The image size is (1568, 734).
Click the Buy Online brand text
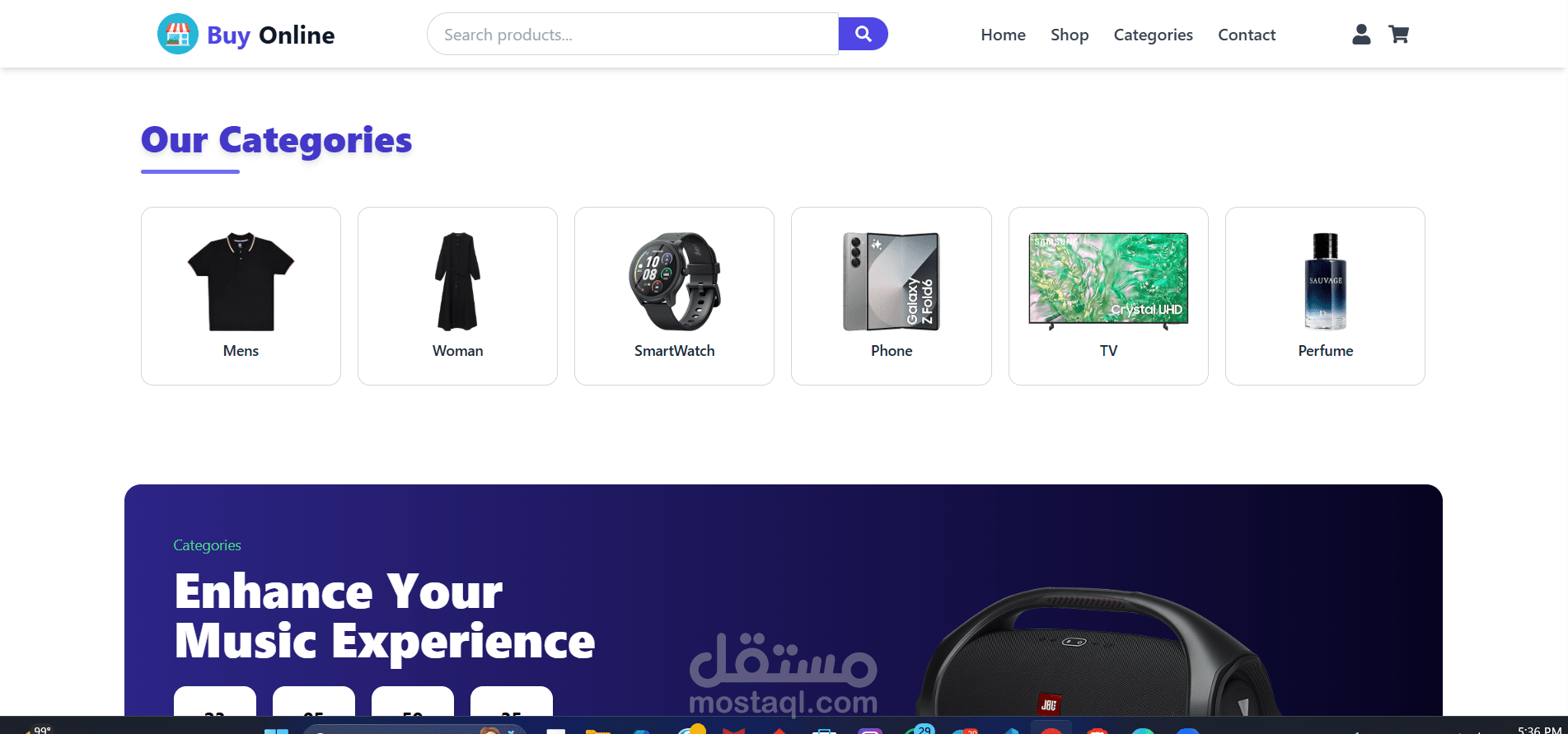coord(271,35)
